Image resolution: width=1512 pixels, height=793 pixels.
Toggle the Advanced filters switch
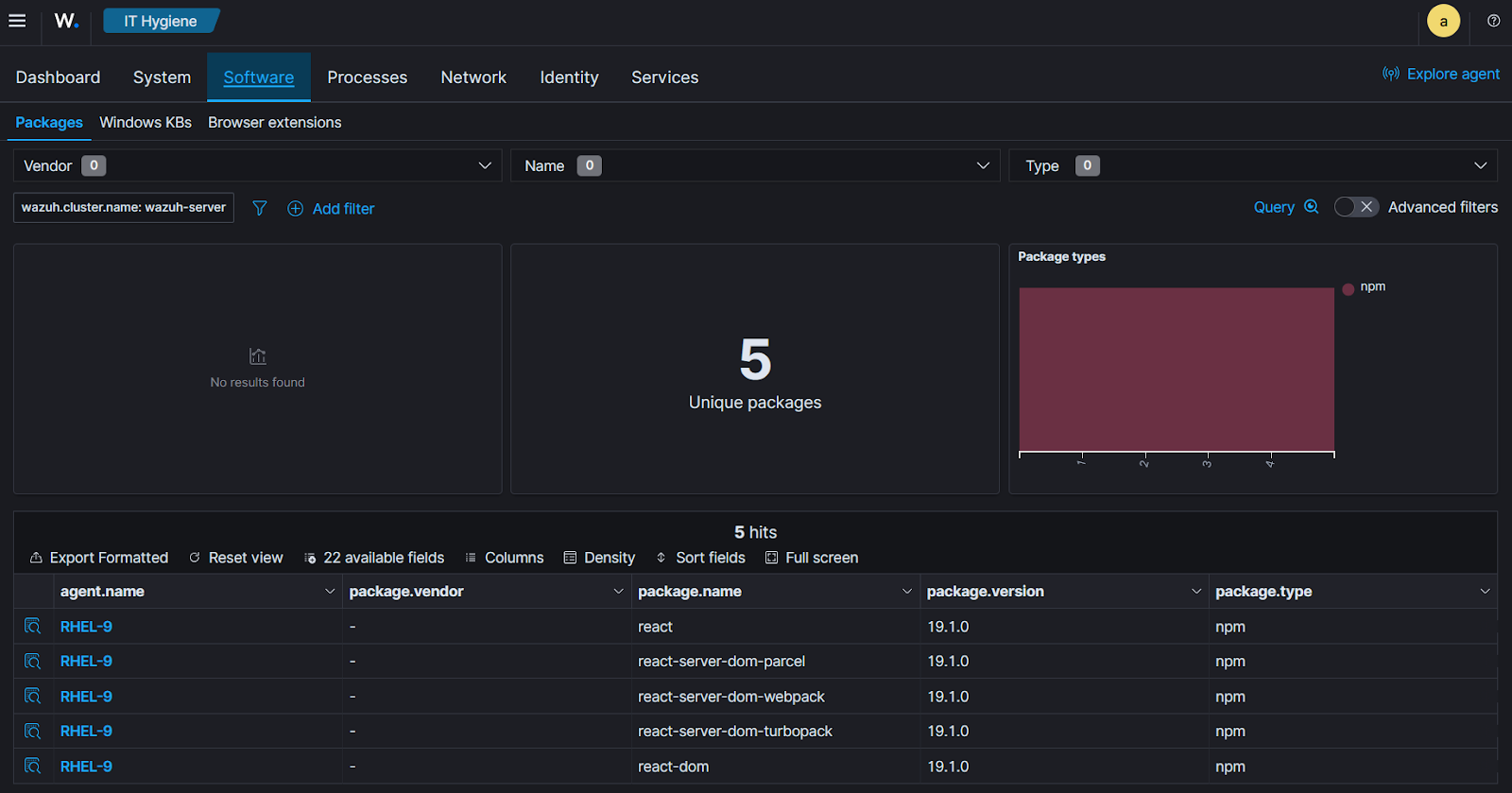coord(1356,207)
